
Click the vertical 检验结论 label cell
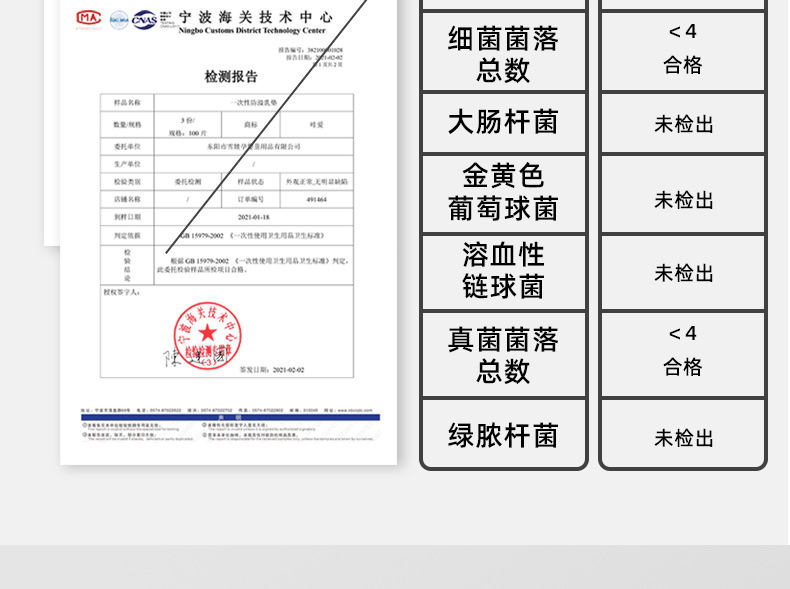tap(127, 265)
